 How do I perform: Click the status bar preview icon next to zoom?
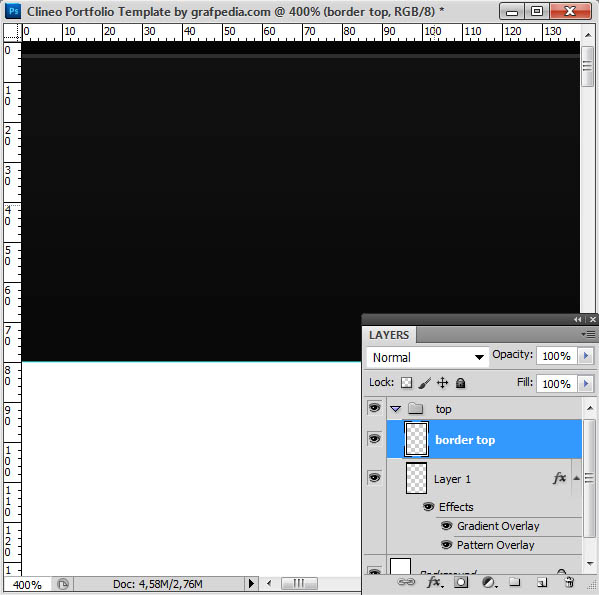tap(63, 584)
